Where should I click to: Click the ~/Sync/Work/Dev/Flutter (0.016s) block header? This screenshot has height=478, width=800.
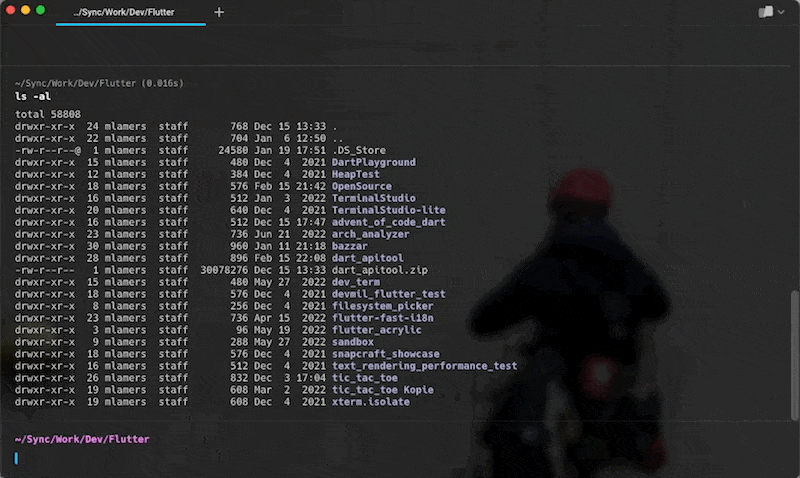[x=99, y=83]
